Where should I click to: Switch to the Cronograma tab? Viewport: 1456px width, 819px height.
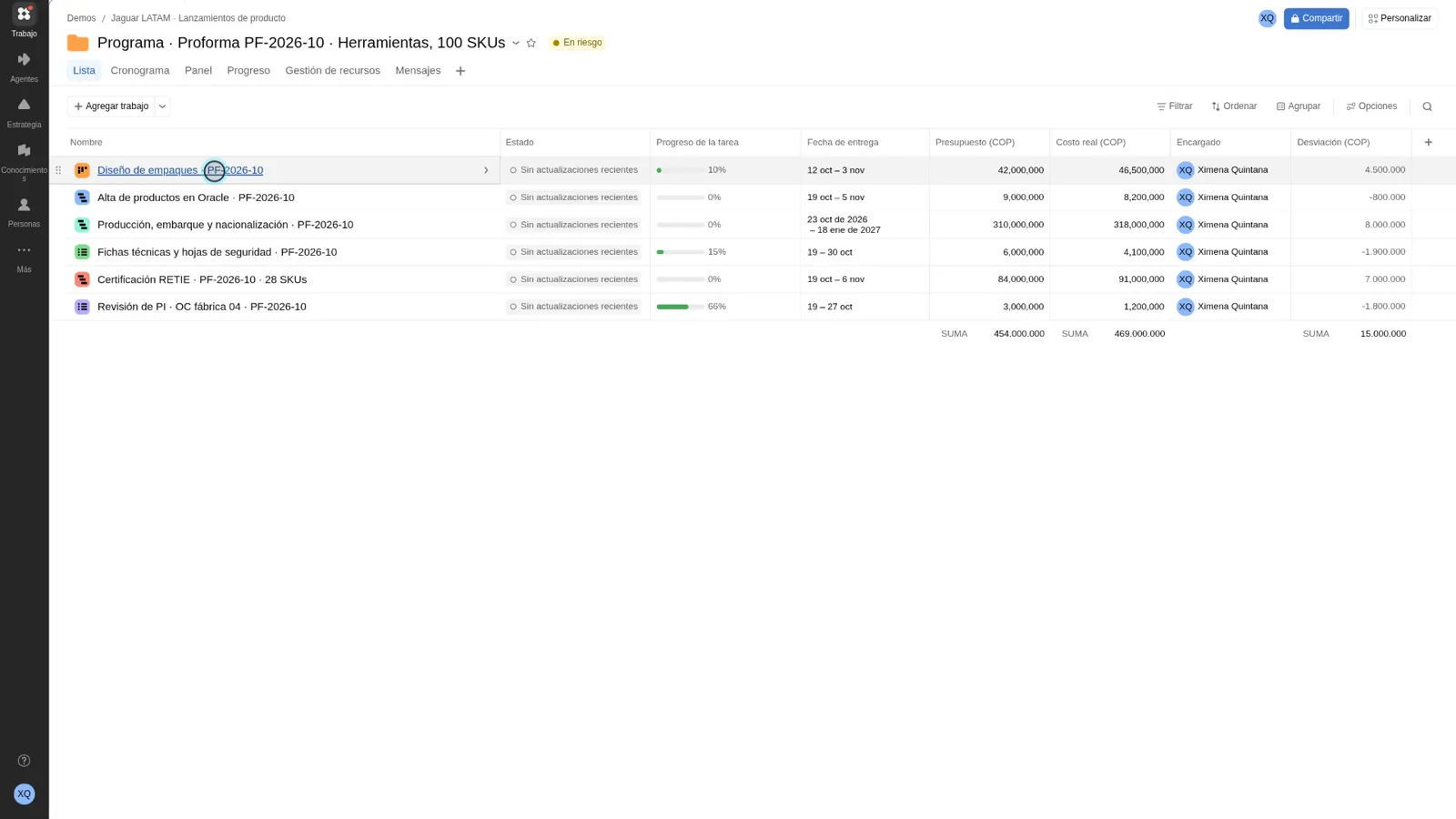140,71
